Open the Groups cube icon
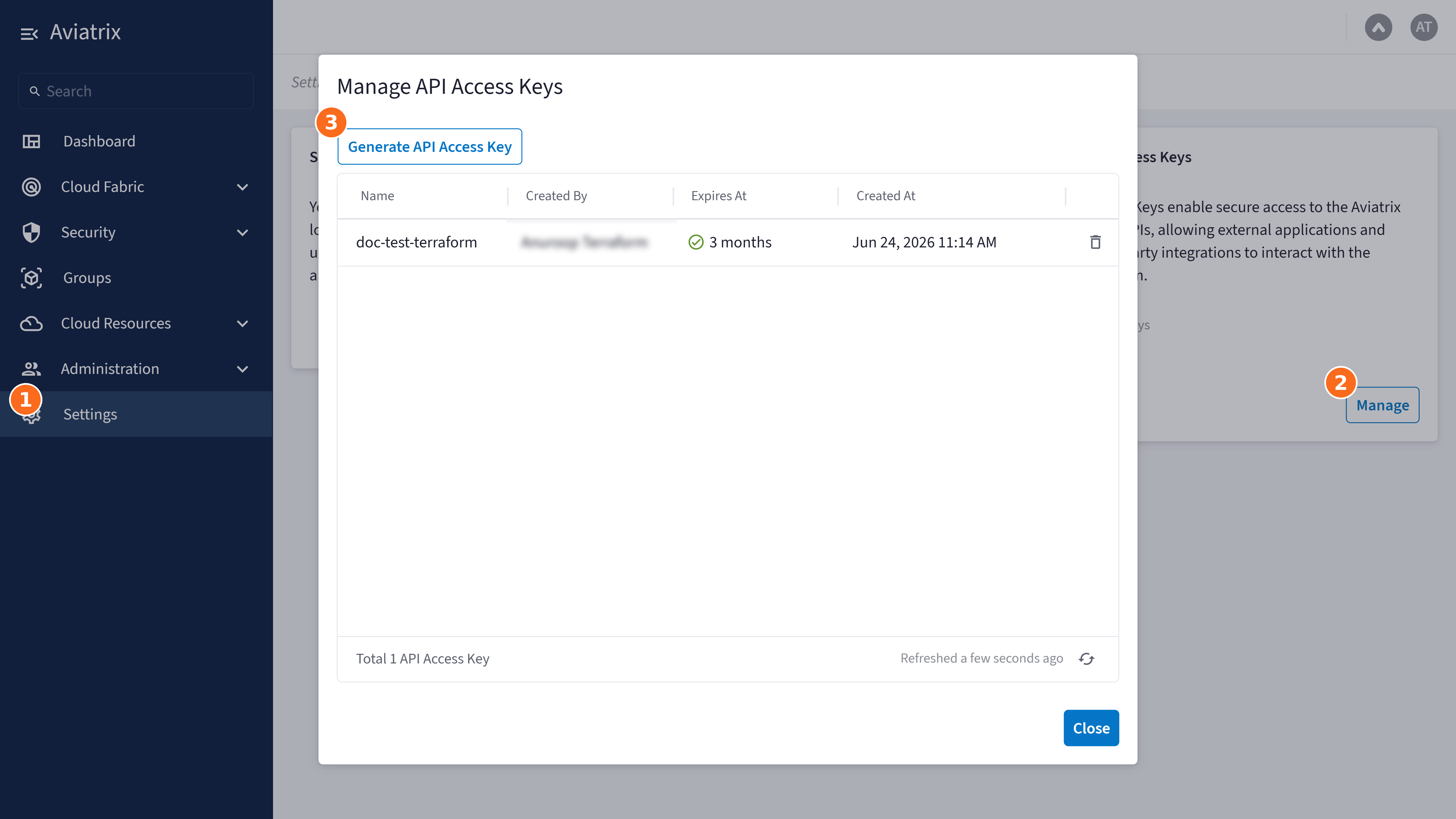Screen dimensions: 1456x819 [x=31, y=278]
